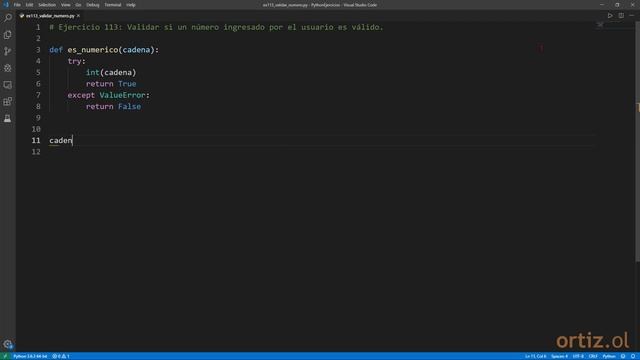This screenshot has height=360, width=640.
Task: Change indentation via Spaces: 4
Action: [x=559, y=356]
